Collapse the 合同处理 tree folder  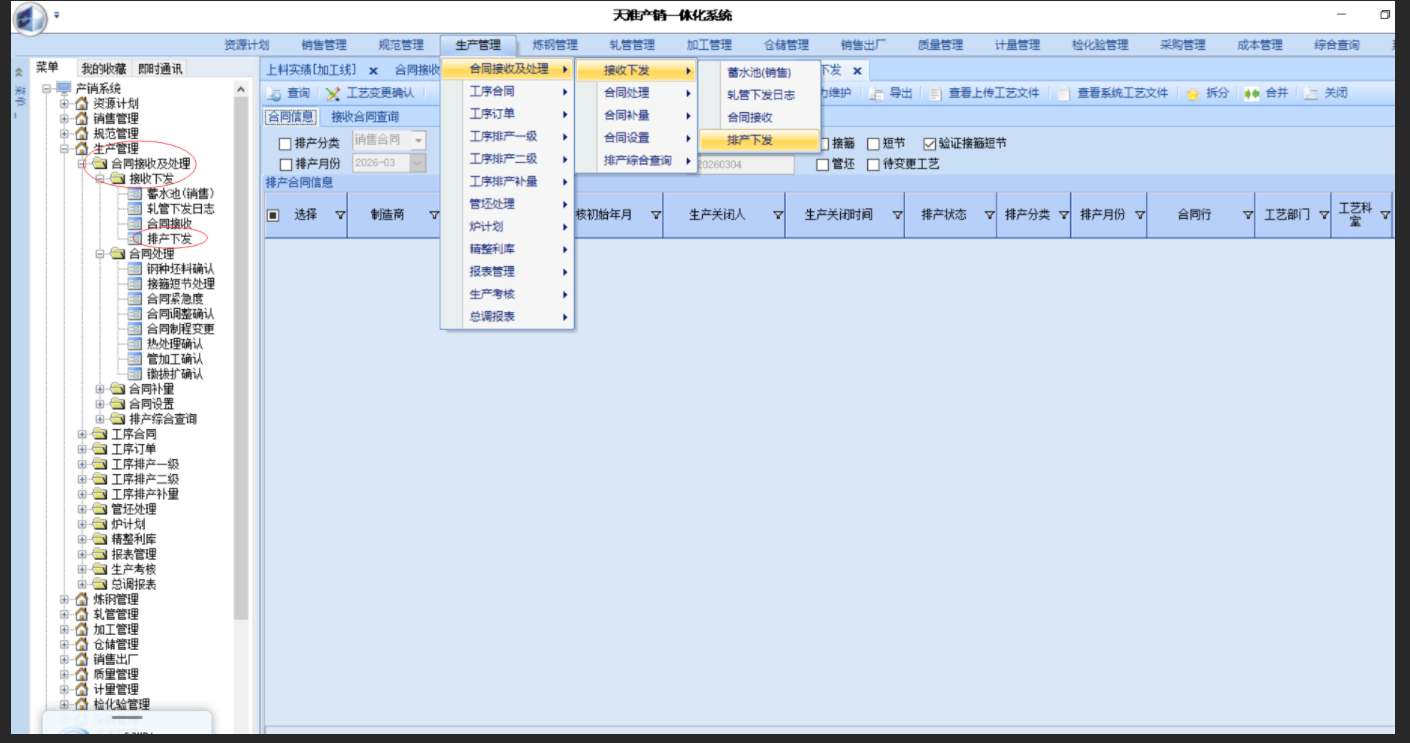(x=100, y=254)
